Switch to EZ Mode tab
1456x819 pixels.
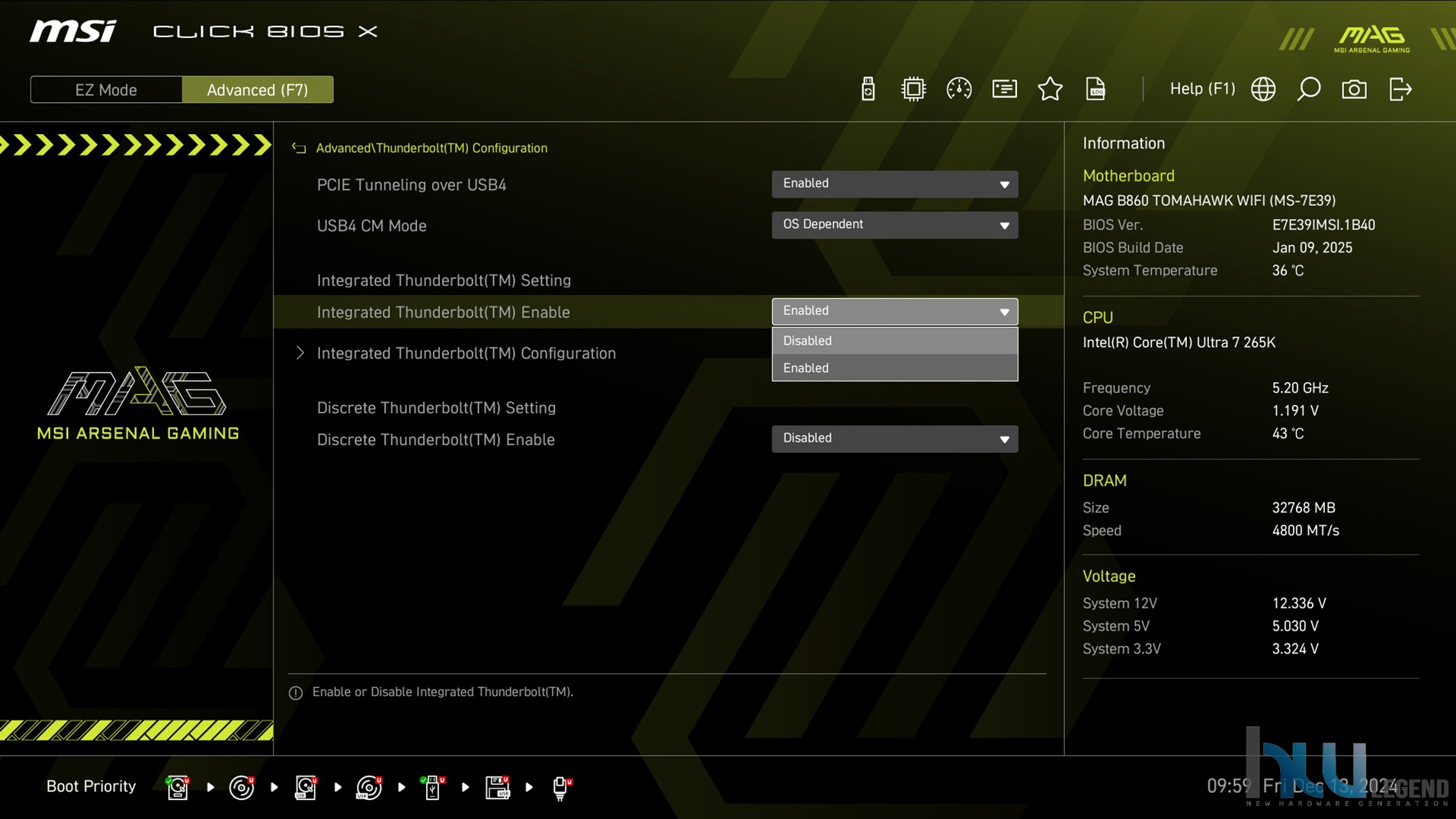point(106,90)
